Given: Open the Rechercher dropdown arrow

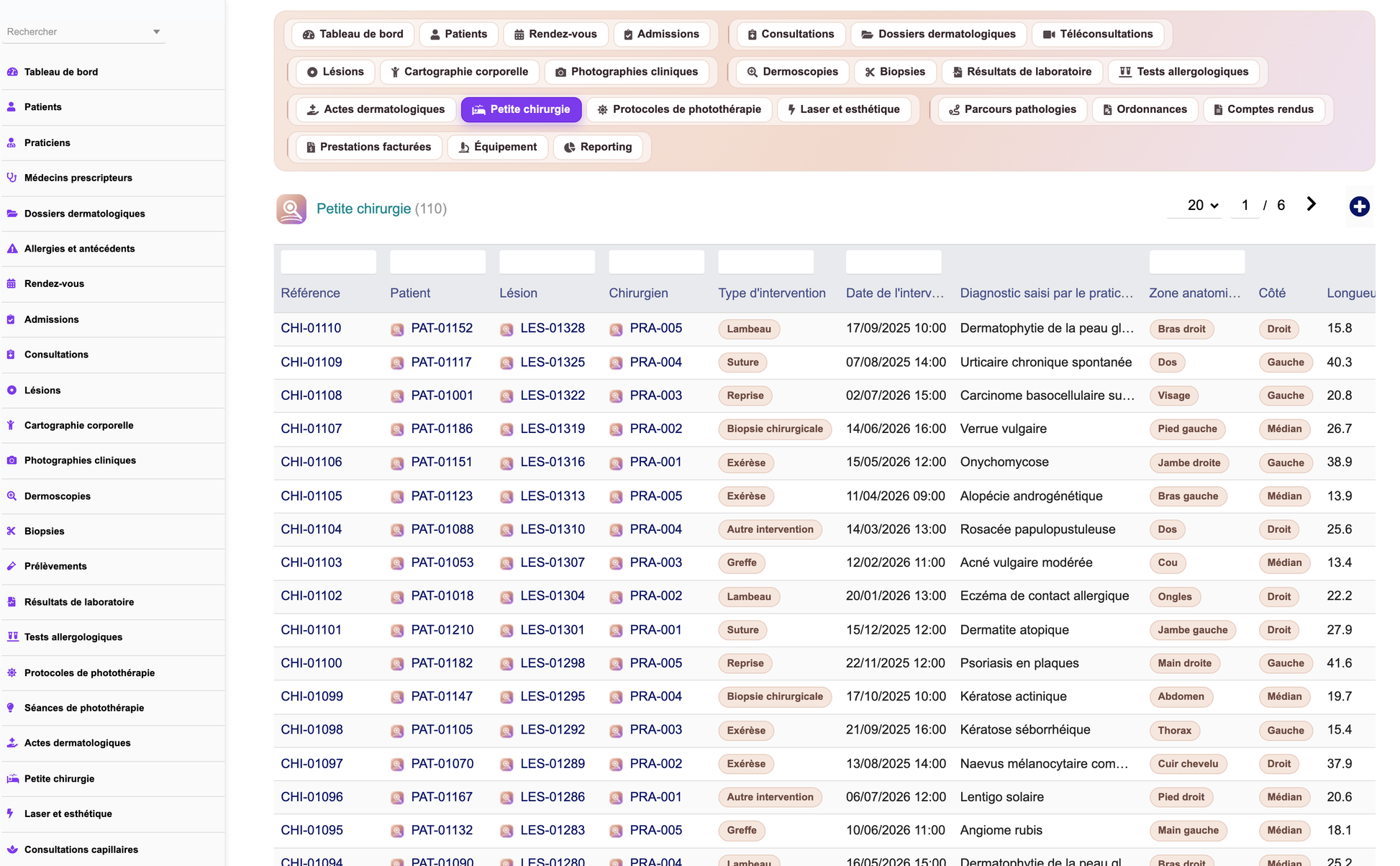Looking at the screenshot, I should (x=157, y=32).
